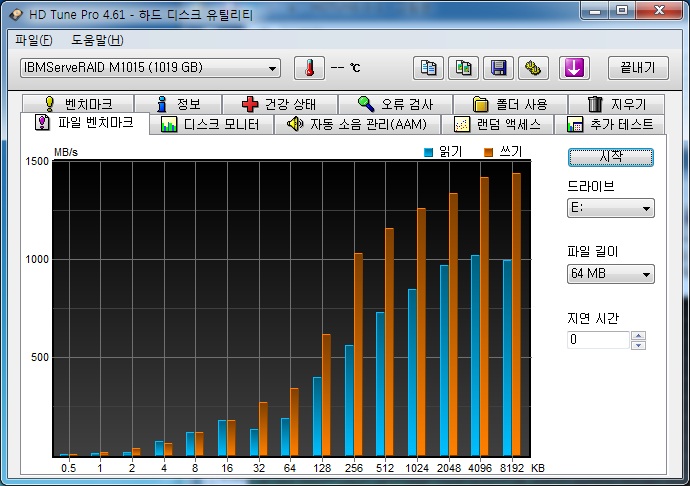Click the 지연 시간 input field
The width and height of the screenshot is (690, 486).
[598, 339]
